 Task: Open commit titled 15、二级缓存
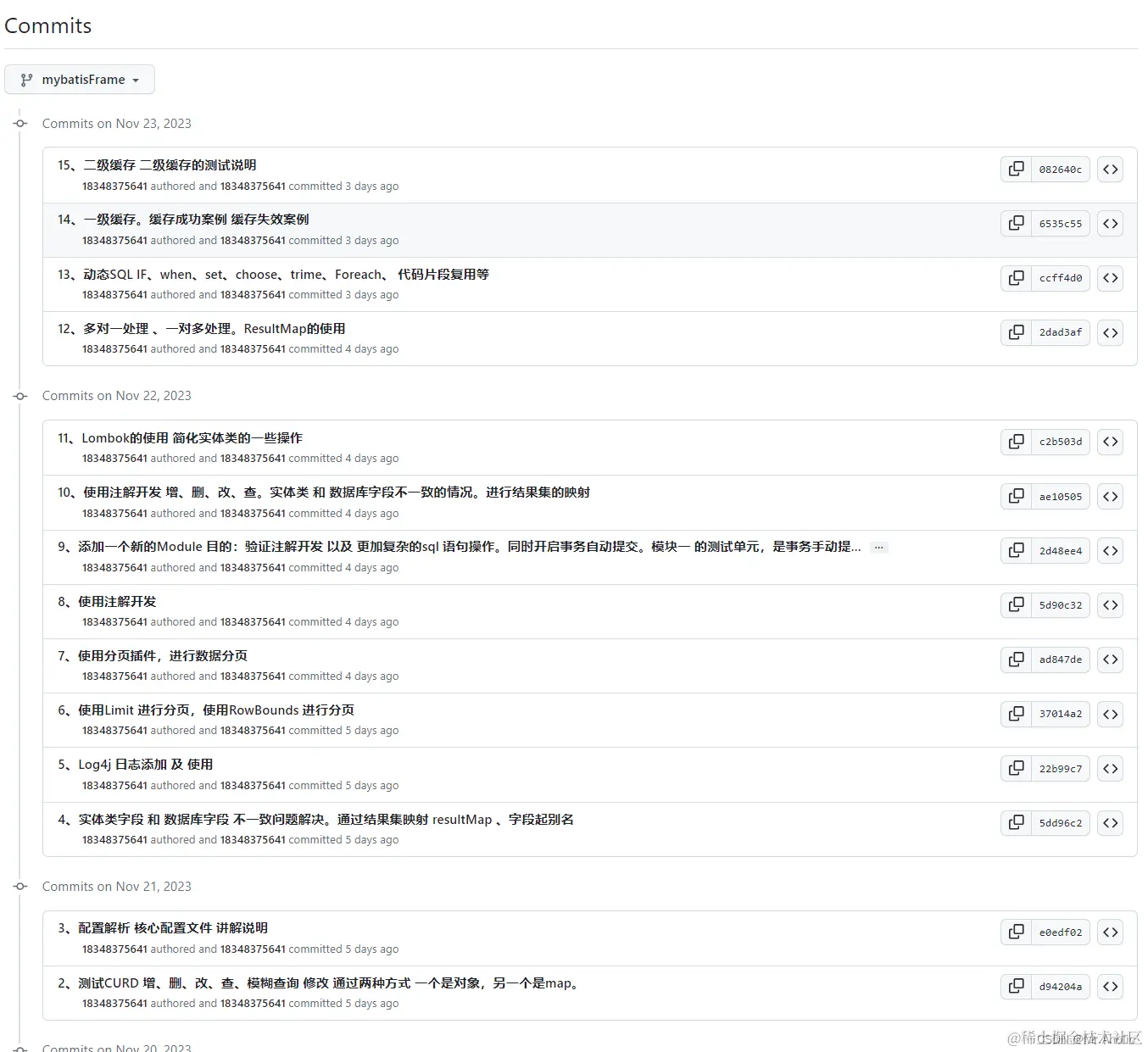pyautogui.click(x=157, y=165)
